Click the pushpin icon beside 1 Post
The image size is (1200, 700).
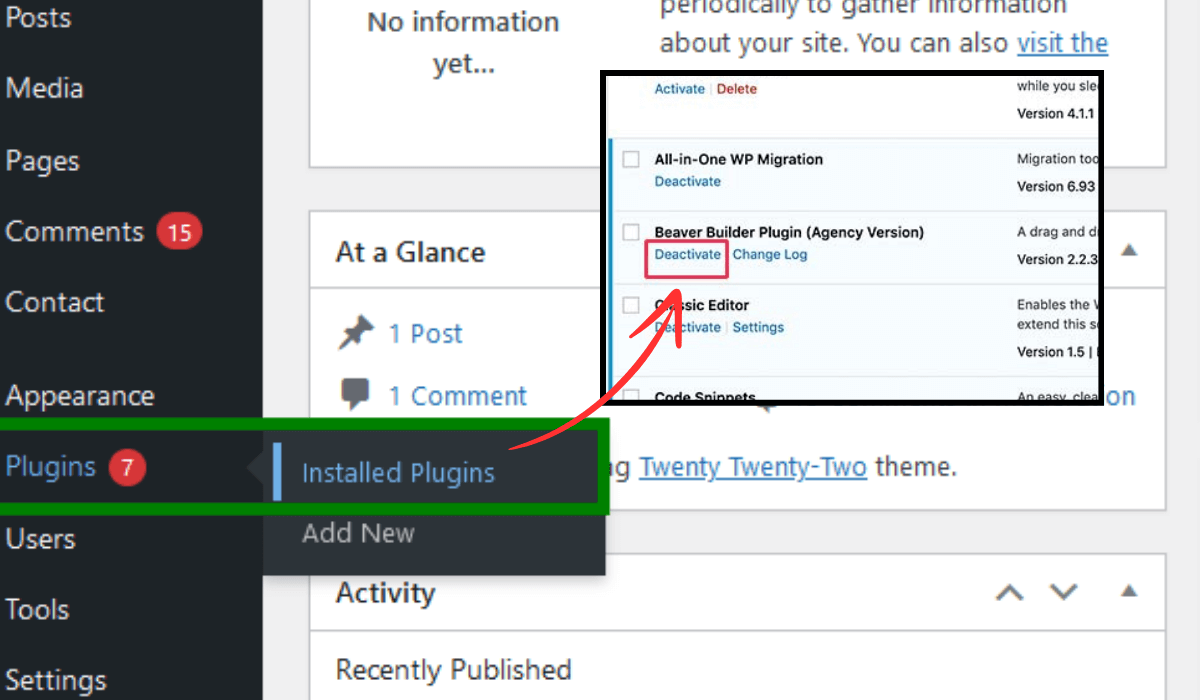coord(357,332)
